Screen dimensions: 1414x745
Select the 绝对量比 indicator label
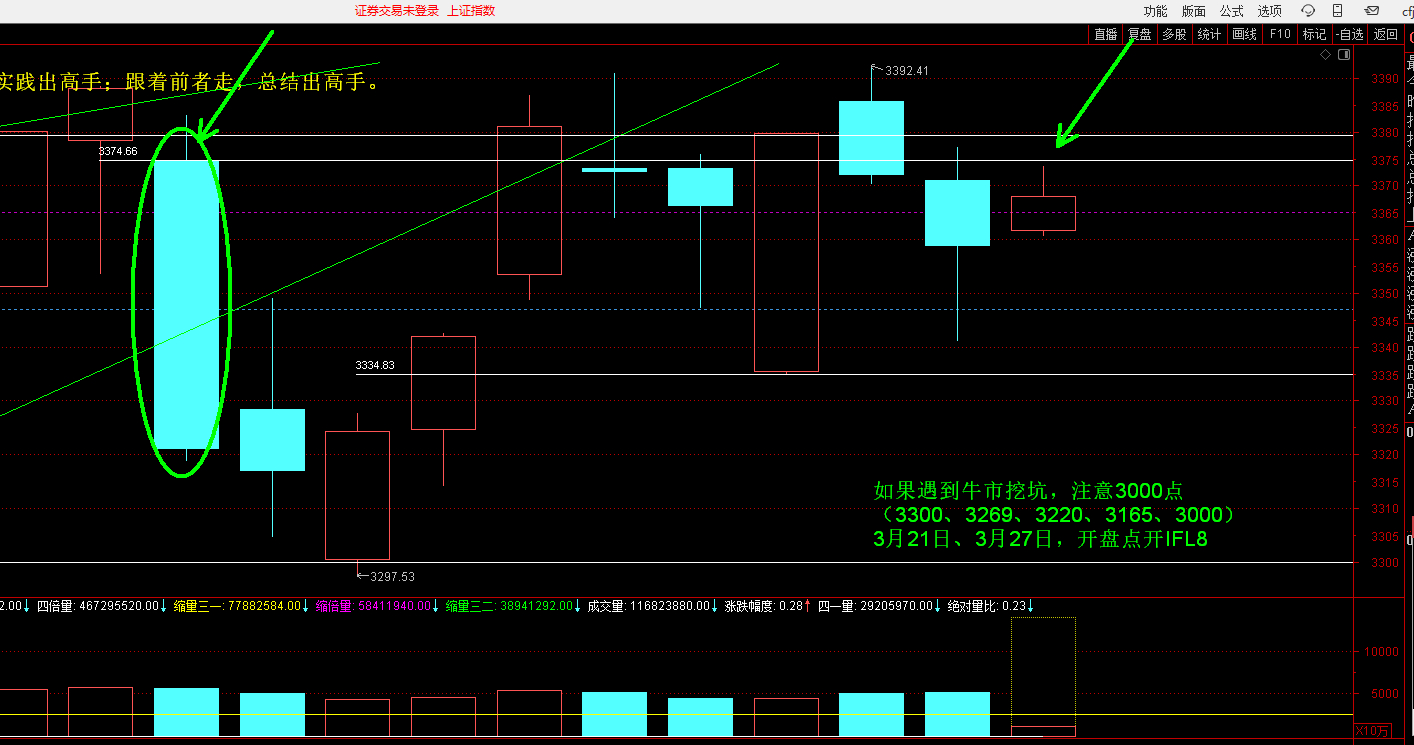pyautogui.click(x=990, y=606)
